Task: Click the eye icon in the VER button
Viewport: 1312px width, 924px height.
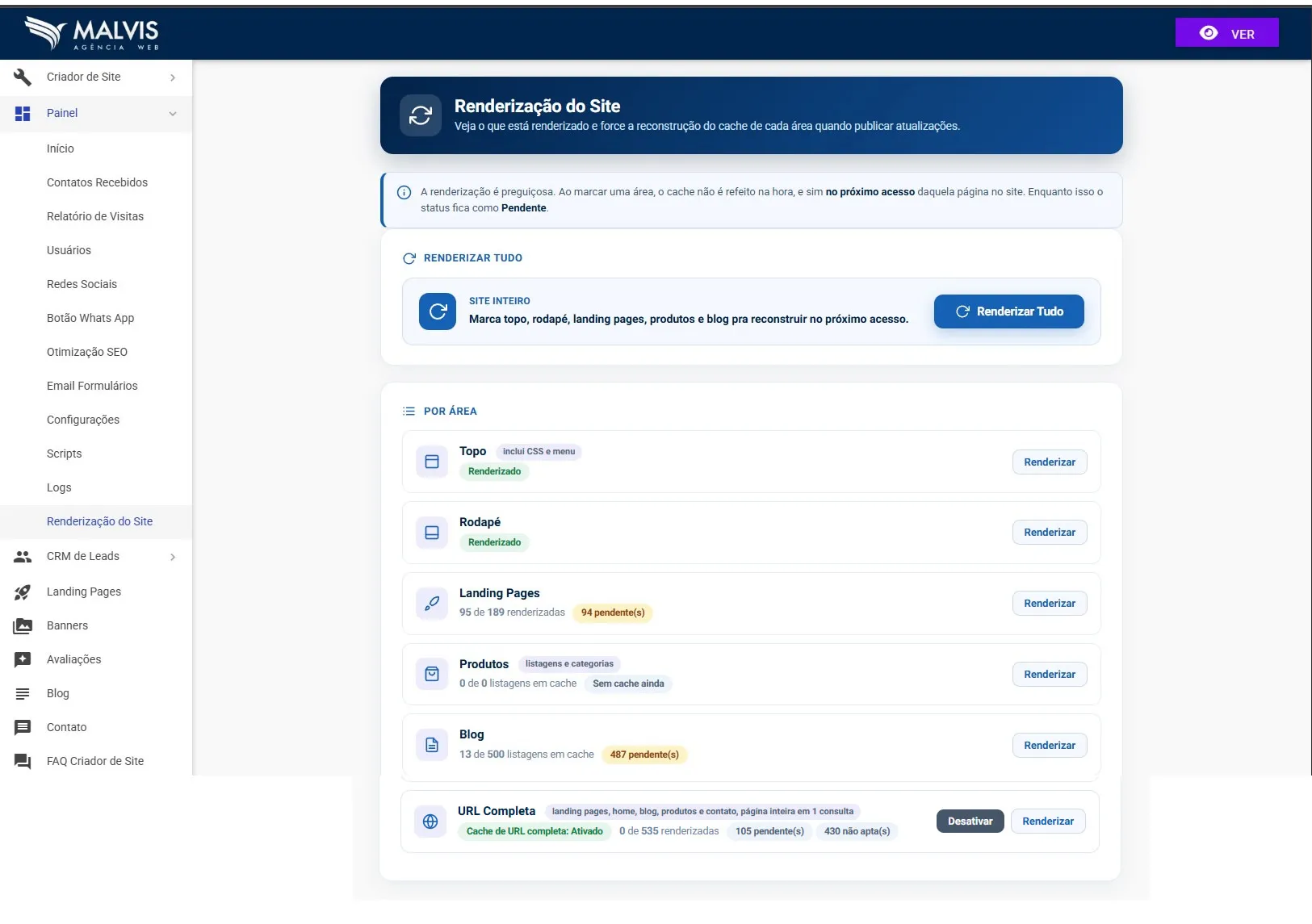Action: 1209,33
